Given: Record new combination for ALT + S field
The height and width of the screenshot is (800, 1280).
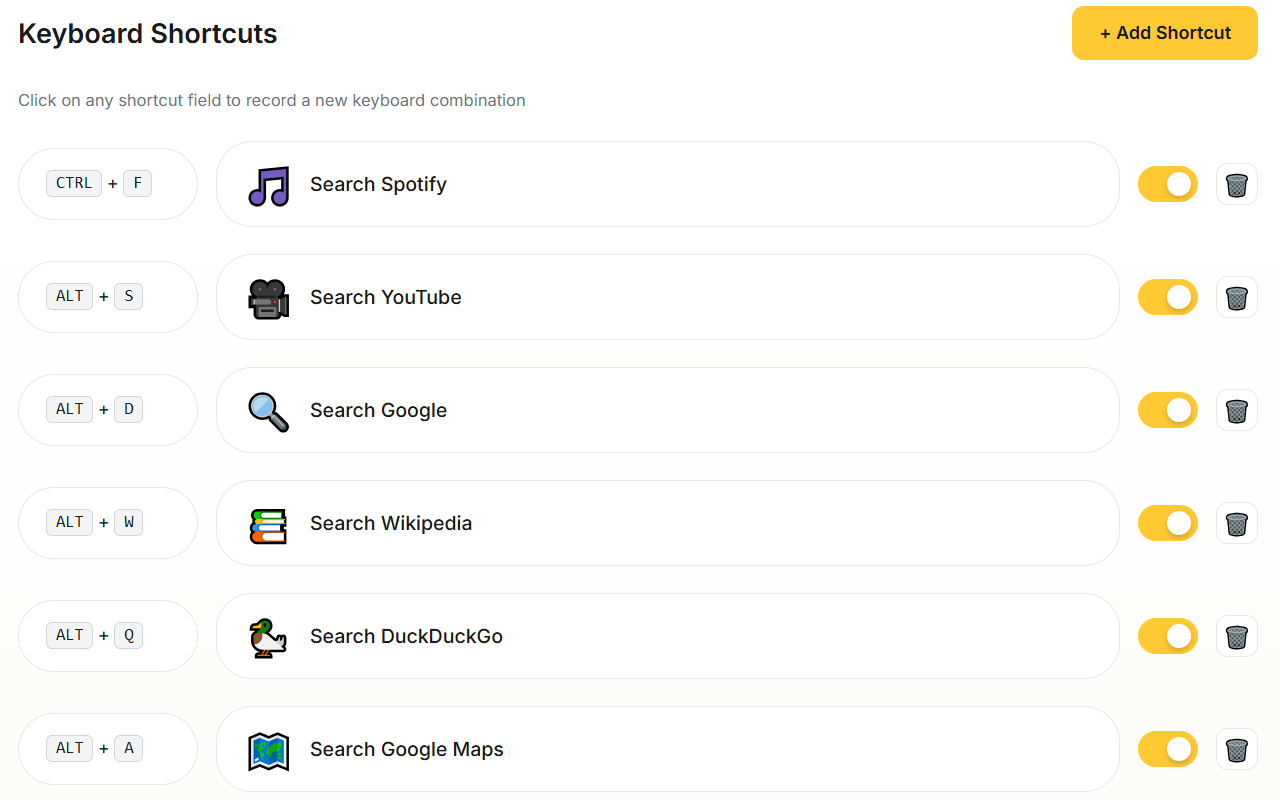Looking at the screenshot, I should tap(108, 297).
